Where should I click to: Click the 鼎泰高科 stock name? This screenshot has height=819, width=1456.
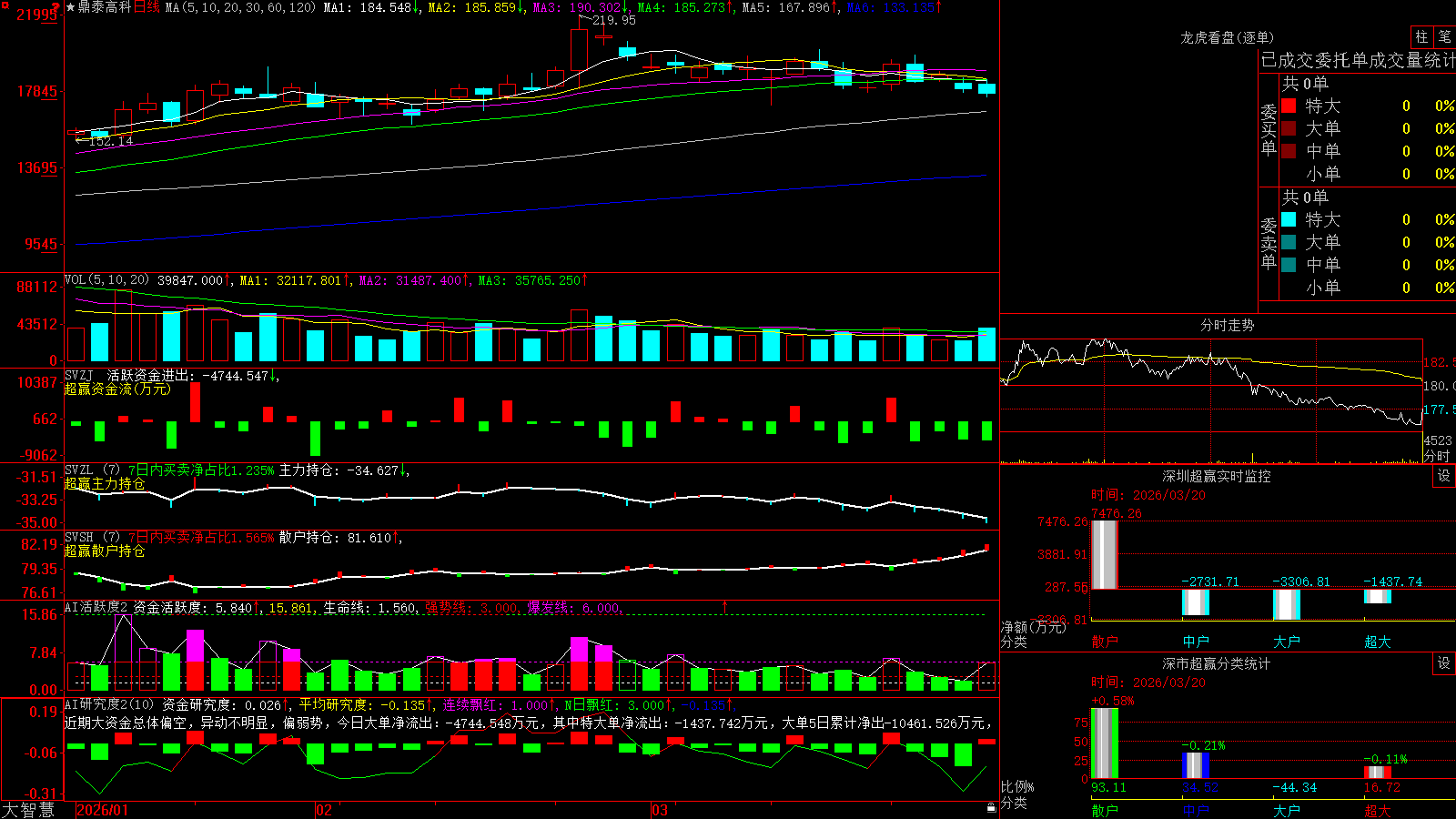click(x=105, y=7)
